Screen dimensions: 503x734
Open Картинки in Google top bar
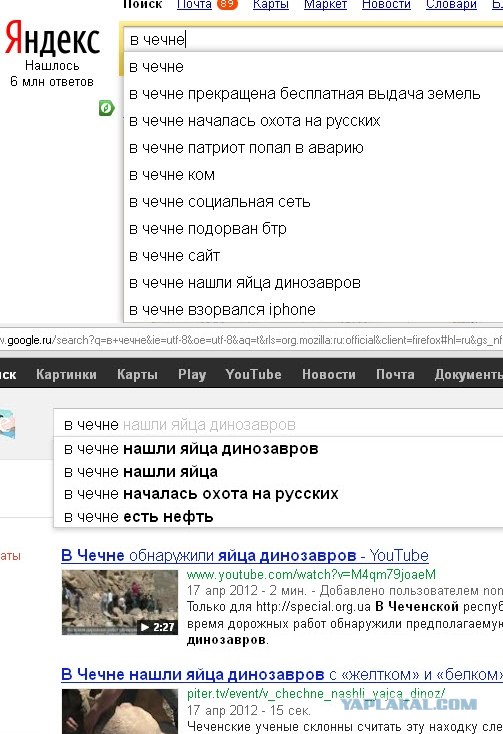pyautogui.click(x=66, y=374)
